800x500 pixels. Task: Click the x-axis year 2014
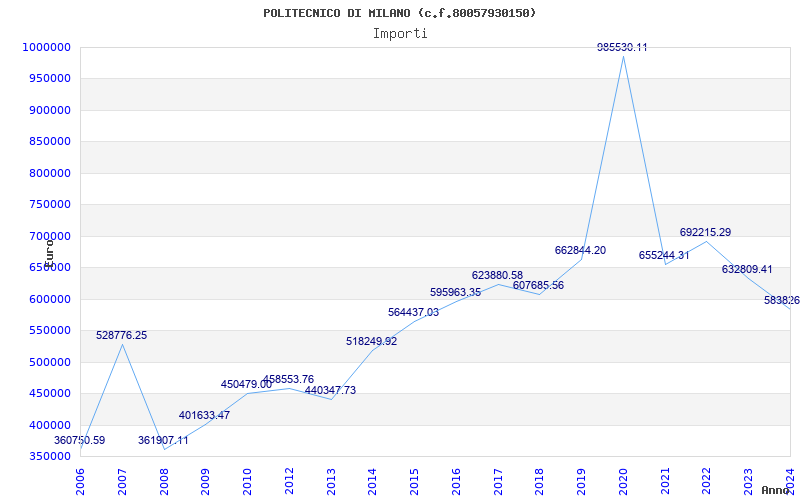point(372,482)
